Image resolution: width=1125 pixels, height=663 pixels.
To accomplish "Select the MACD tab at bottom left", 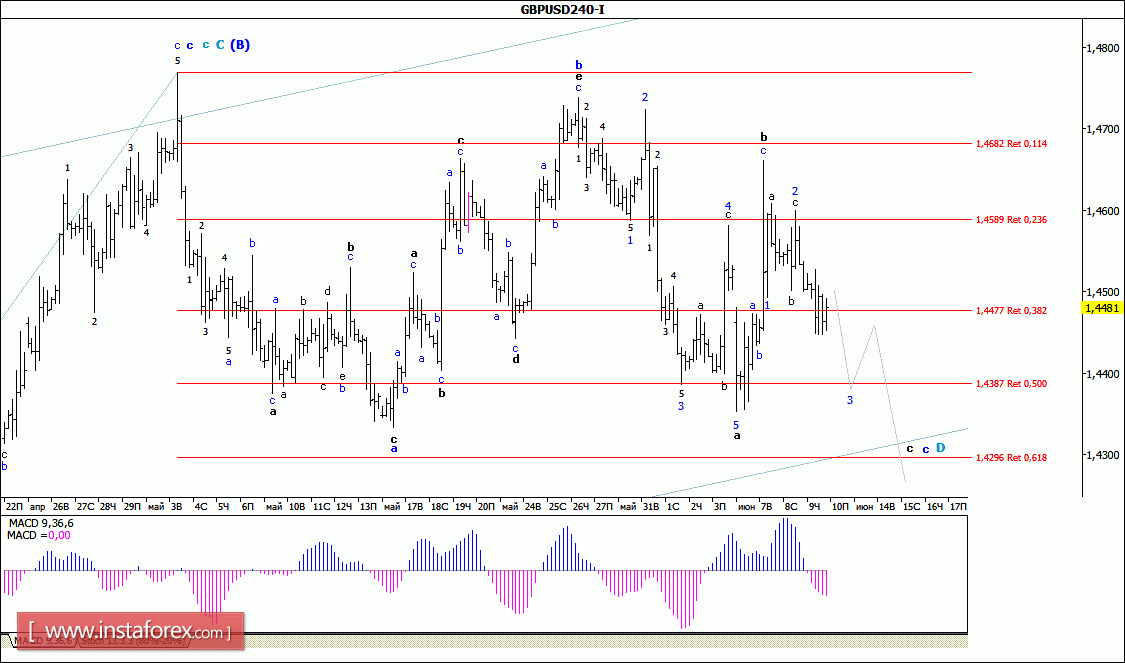I will tap(24, 640).
